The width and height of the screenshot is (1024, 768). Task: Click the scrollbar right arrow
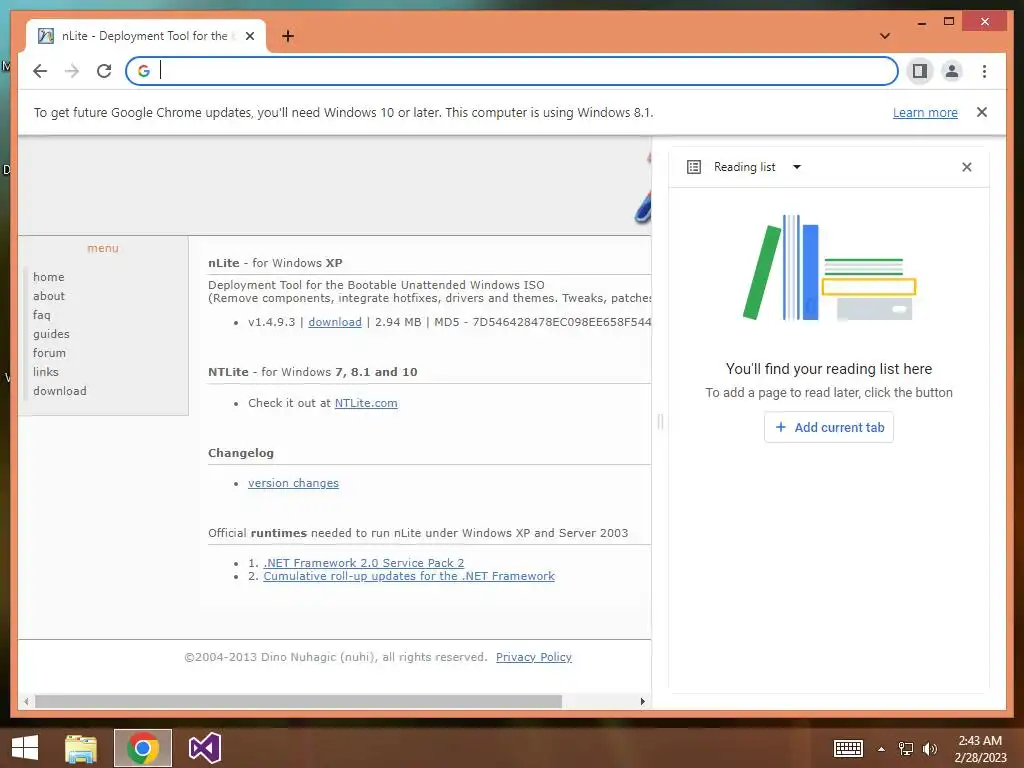643,701
